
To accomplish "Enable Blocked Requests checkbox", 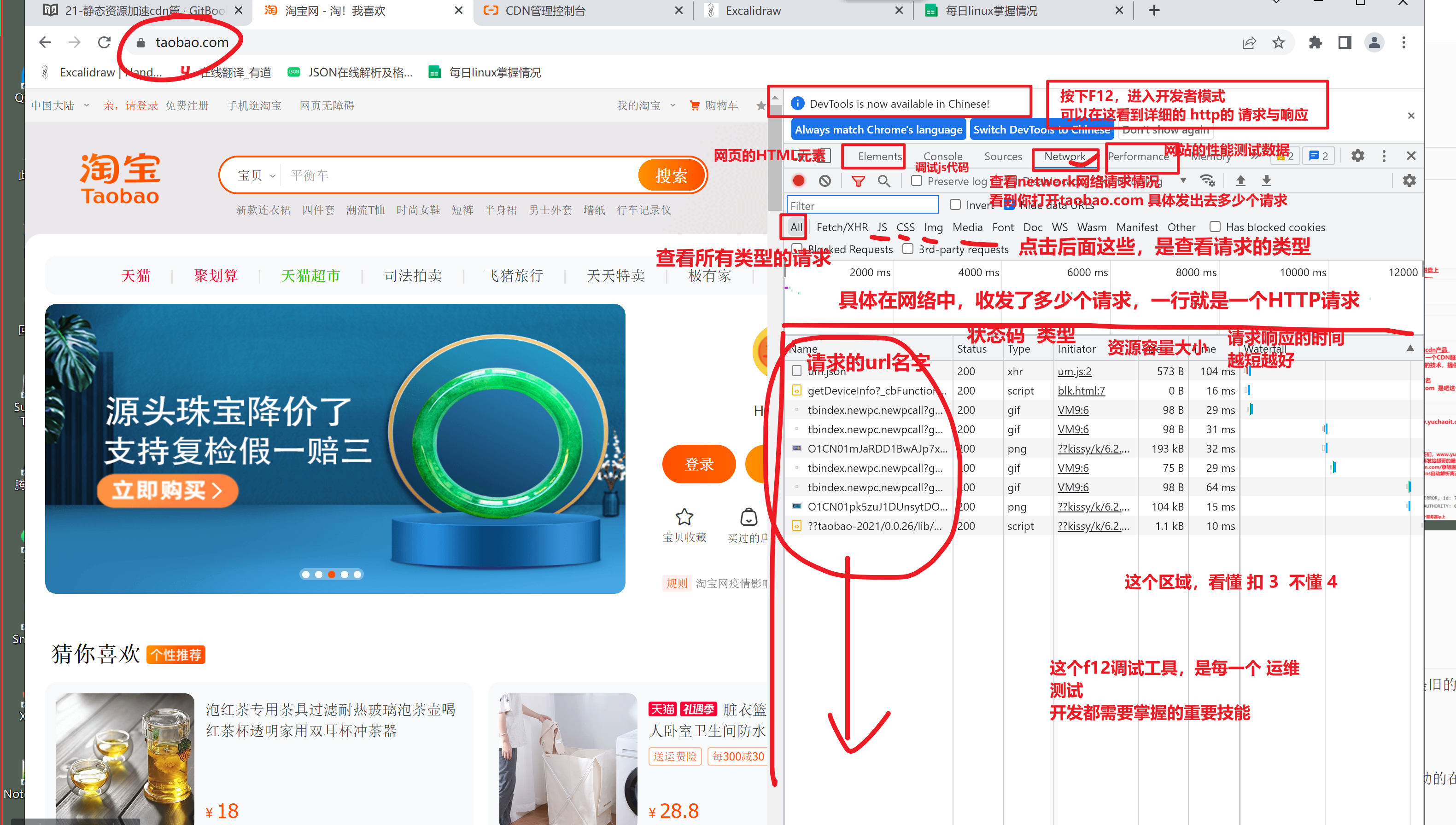I will [x=796, y=249].
